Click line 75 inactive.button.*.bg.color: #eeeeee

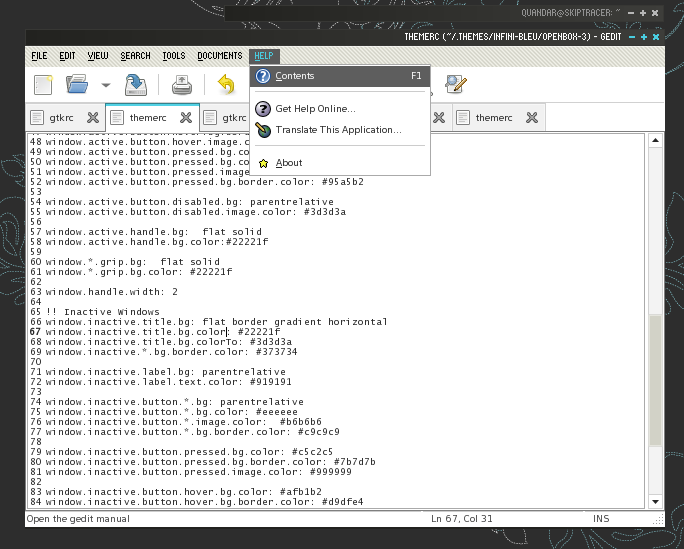click(x=171, y=413)
